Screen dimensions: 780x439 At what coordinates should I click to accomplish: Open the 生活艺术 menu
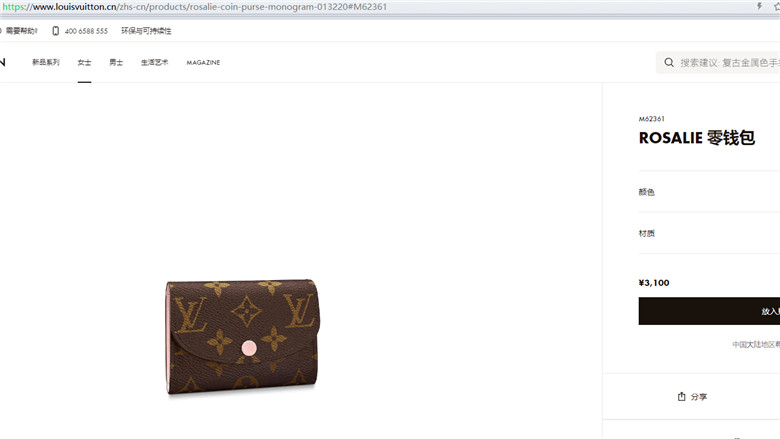(x=154, y=62)
